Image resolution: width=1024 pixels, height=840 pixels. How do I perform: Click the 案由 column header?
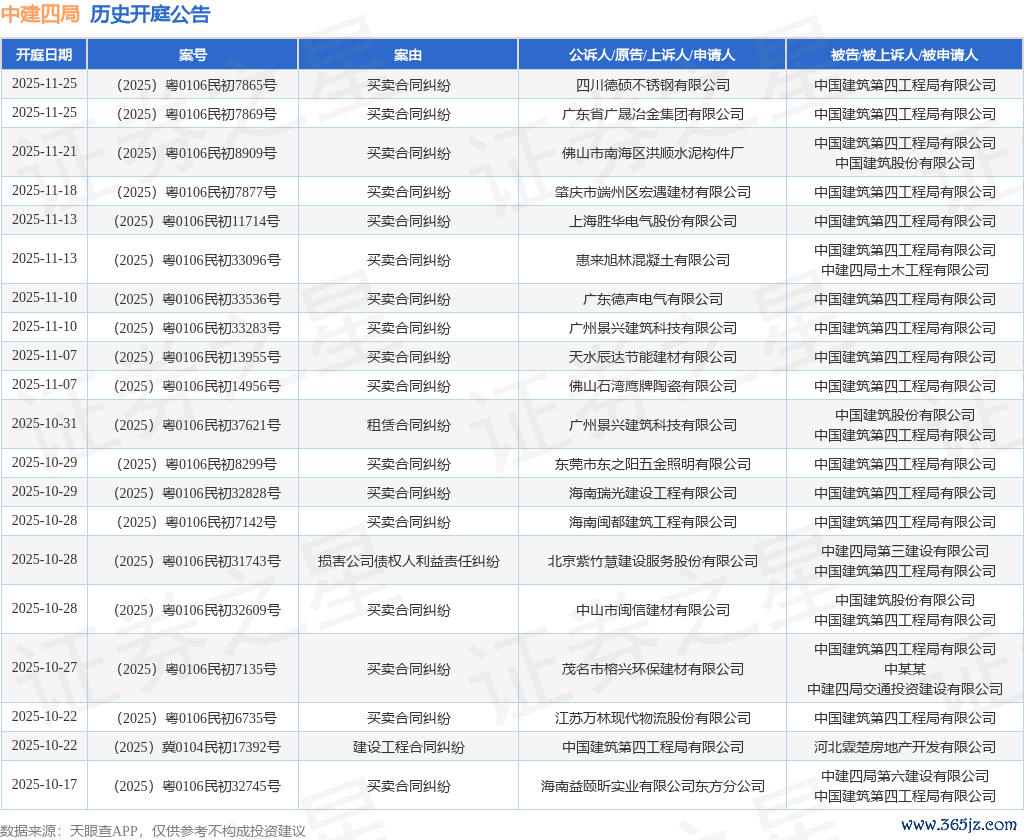(x=408, y=55)
